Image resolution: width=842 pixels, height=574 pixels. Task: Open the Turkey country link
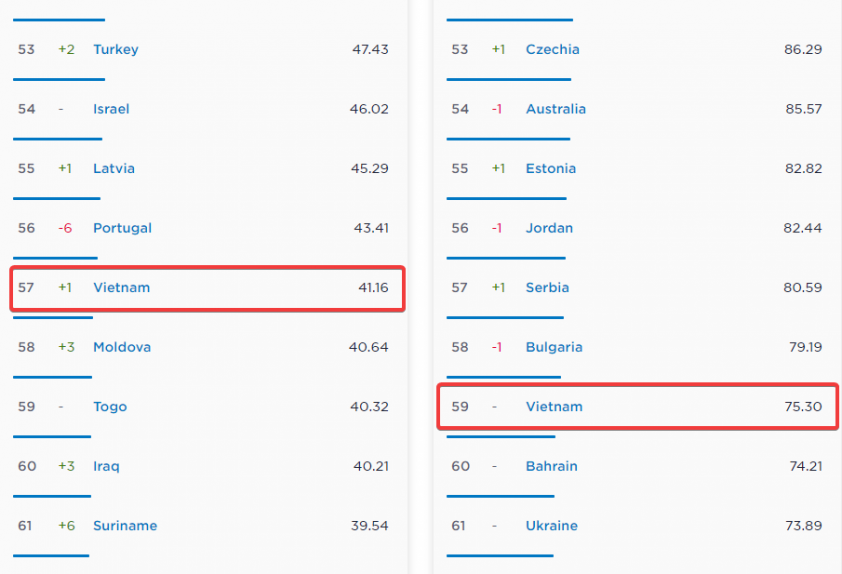pos(116,49)
